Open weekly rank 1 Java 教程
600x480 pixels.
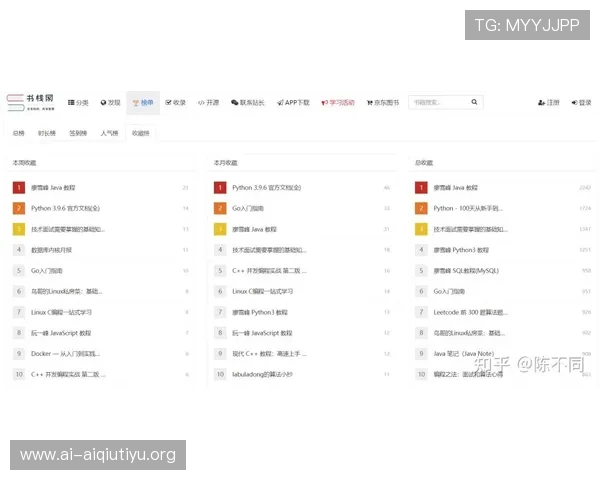point(53,188)
